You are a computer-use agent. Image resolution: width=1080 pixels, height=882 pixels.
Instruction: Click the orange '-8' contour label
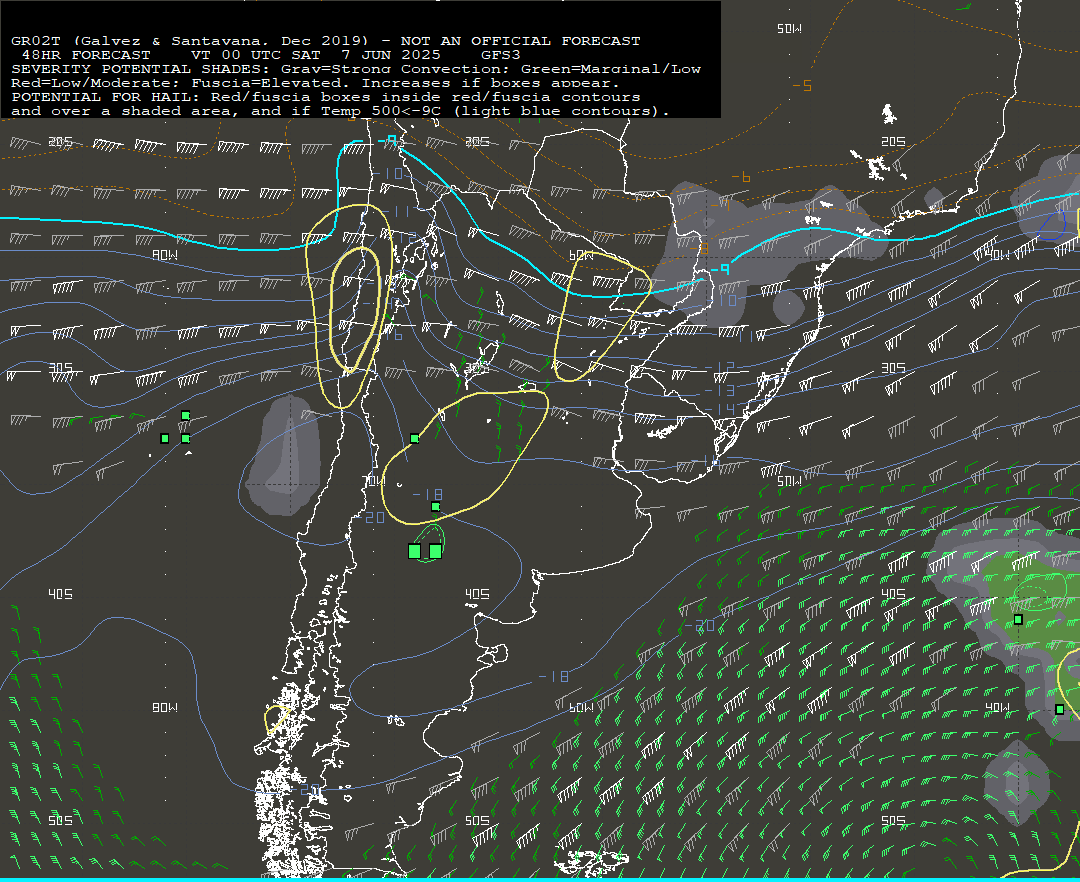tap(700, 248)
